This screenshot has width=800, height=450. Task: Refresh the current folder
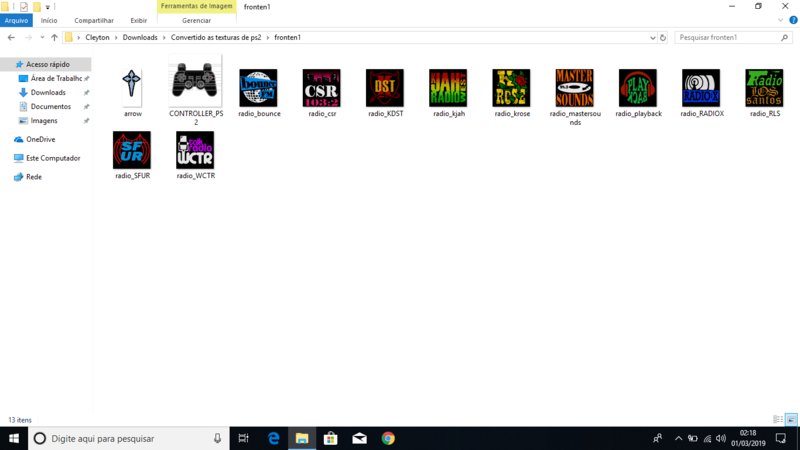click(x=663, y=38)
